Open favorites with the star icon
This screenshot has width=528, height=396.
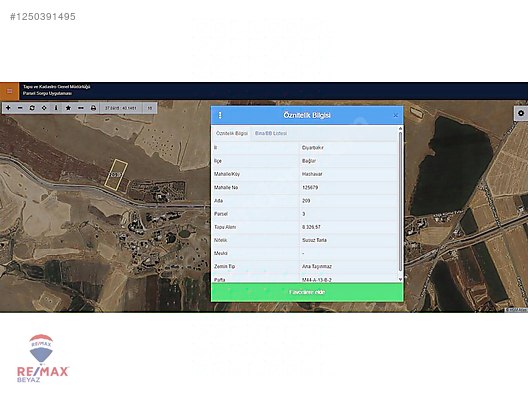pyautogui.click(x=68, y=108)
